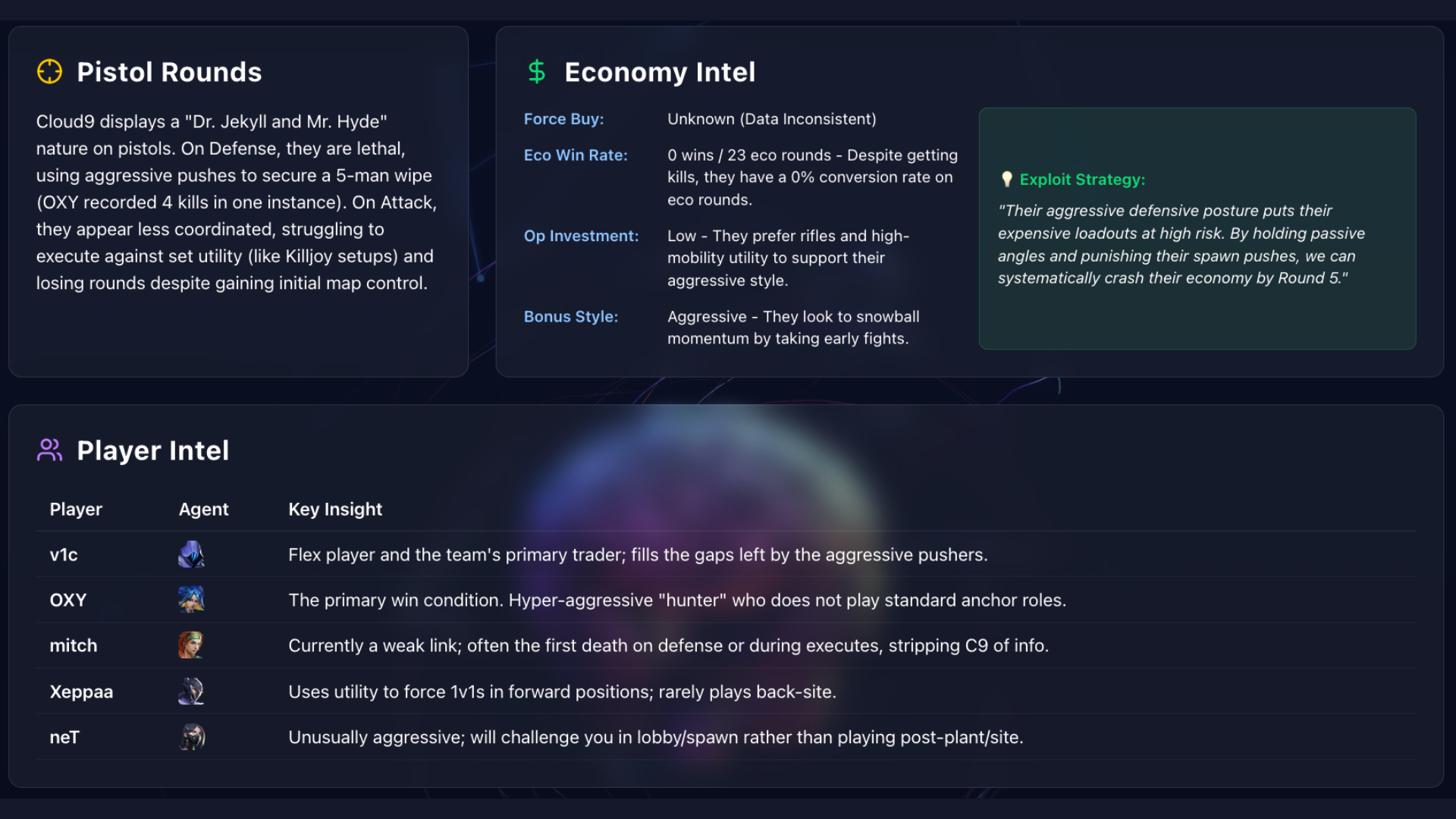The image size is (1456, 819).
Task: Click the Bonus Style label
Action: (571, 317)
